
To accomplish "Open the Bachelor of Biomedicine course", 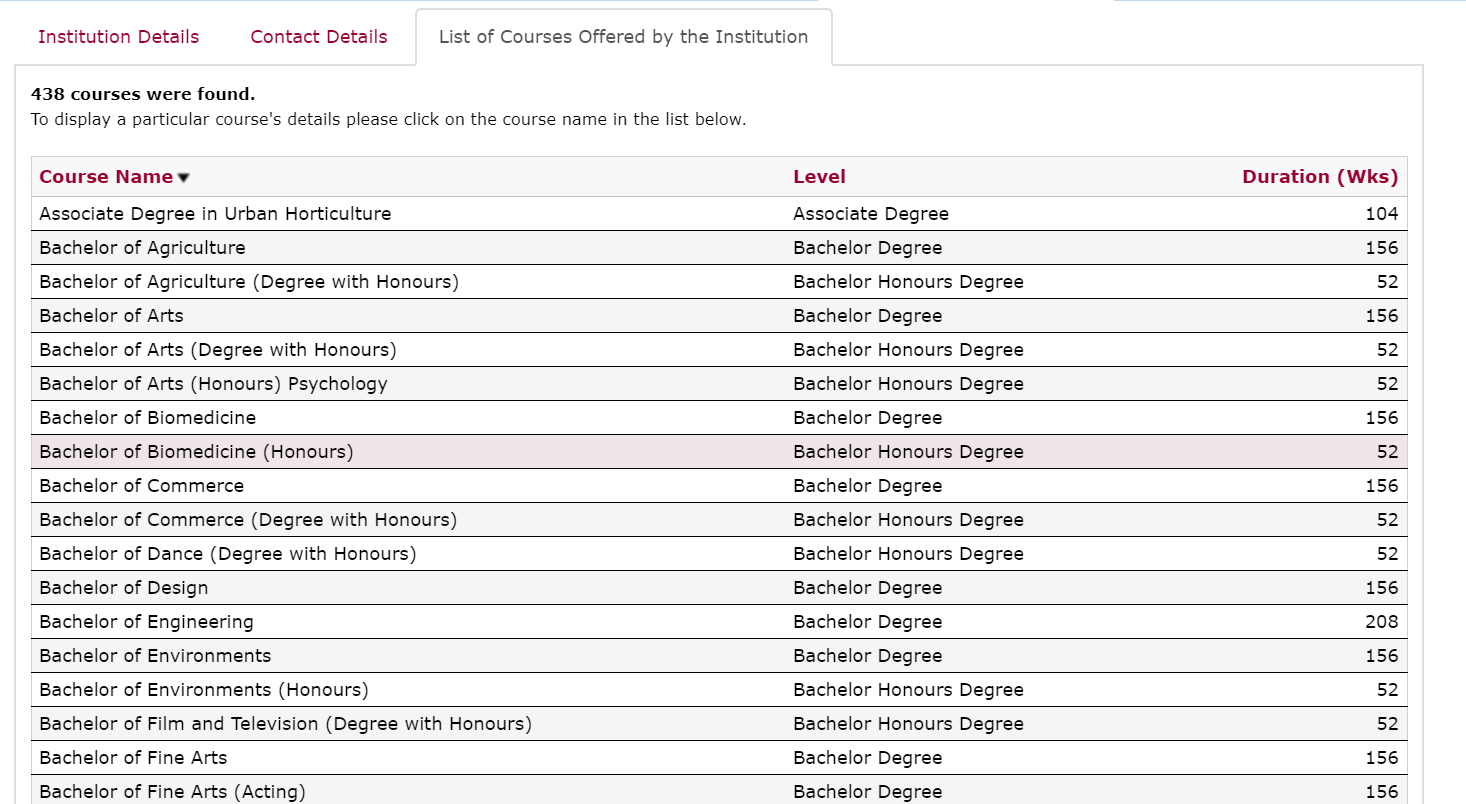I will 147,418.
